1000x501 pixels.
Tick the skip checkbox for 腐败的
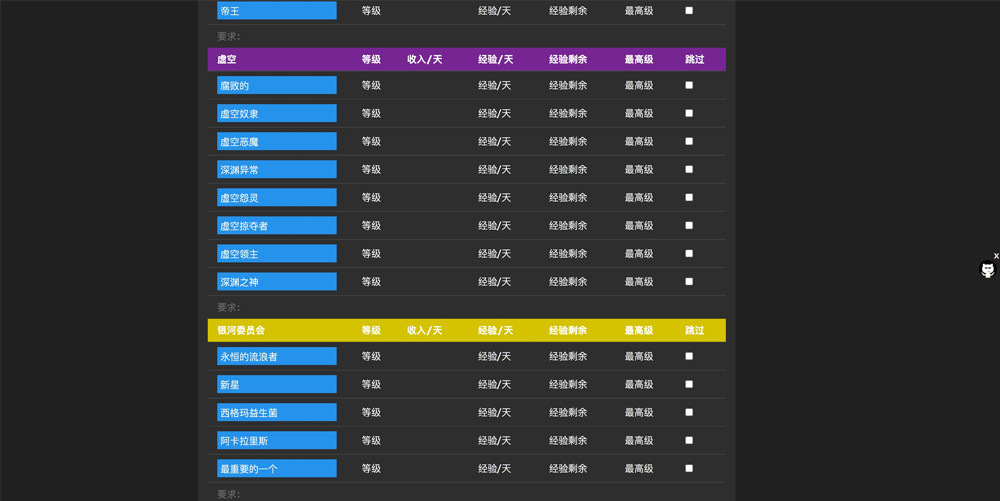[689, 85]
